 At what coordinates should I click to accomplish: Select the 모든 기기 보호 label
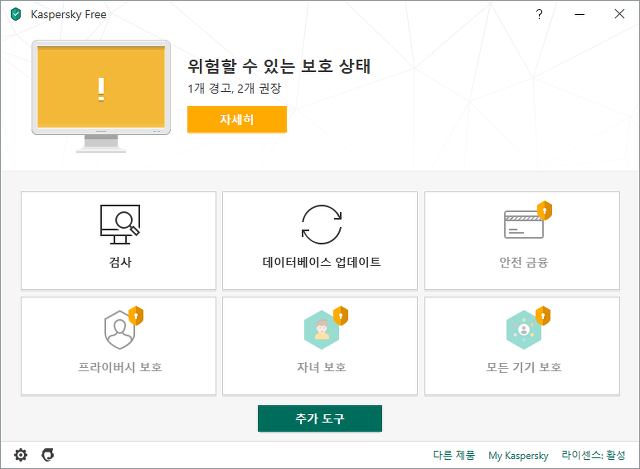524,367
